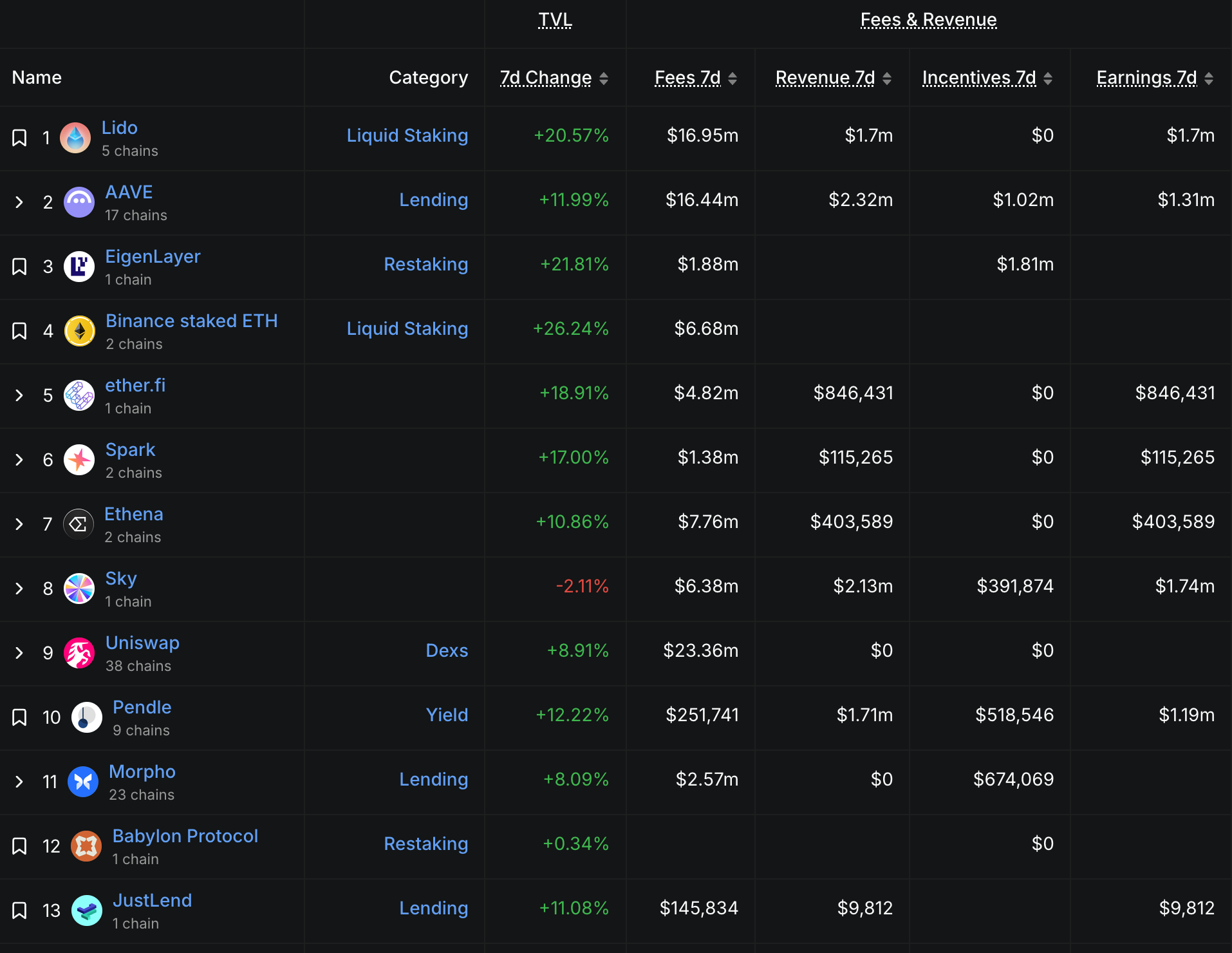The width and height of the screenshot is (1232, 953).
Task: Click the Lido protocol logo
Action: click(x=75, y=138)
